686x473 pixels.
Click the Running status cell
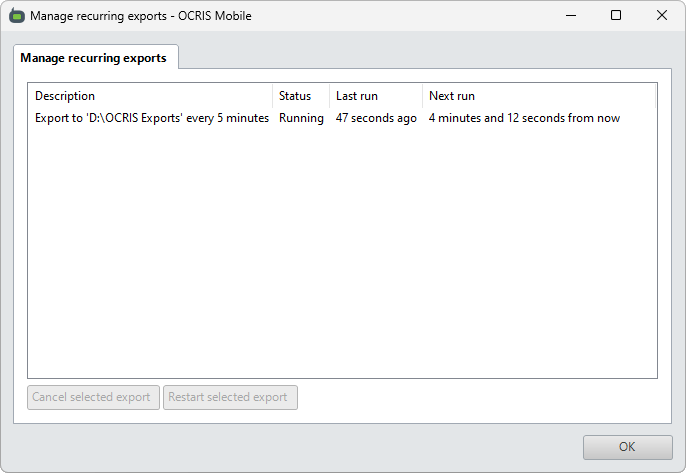point(301,118)
